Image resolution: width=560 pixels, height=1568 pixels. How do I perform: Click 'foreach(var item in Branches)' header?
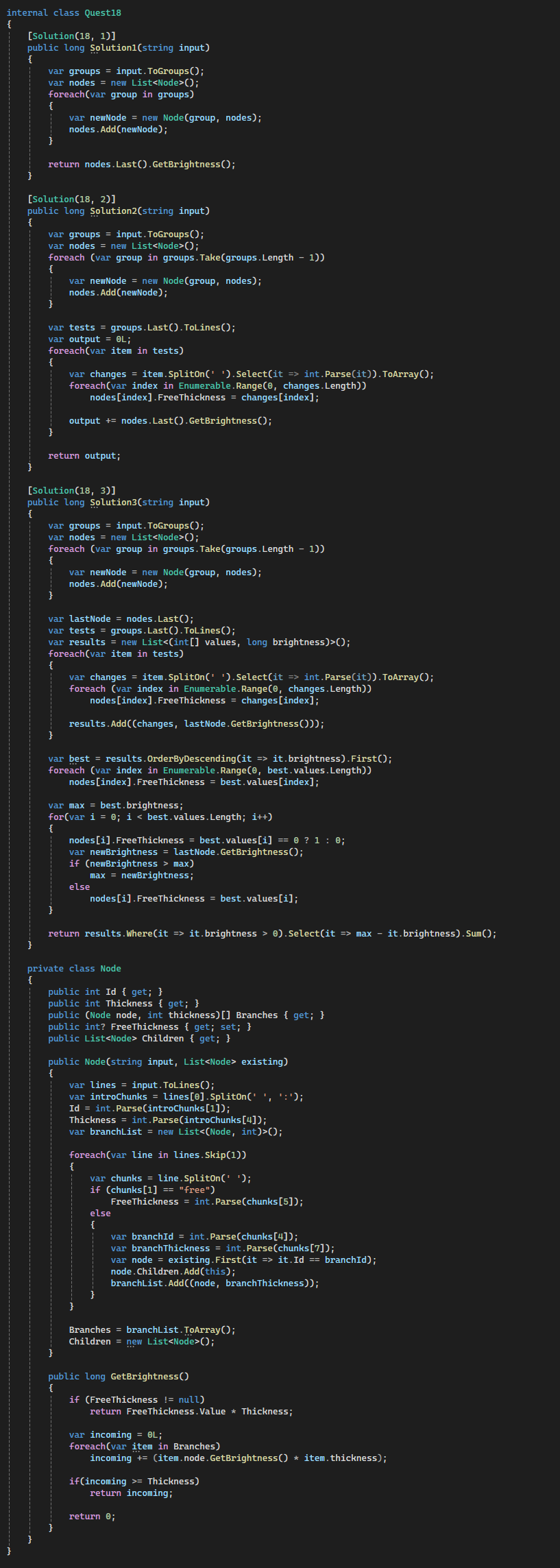point(145,1446)
